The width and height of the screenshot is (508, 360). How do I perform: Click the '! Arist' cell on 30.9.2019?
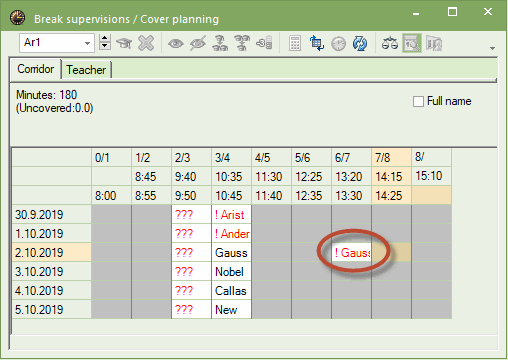coord(231,215)
